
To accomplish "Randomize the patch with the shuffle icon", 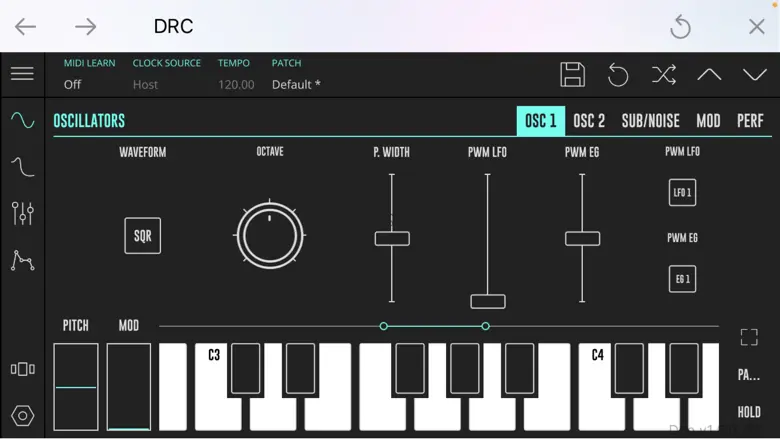I will tap(664, 75).
